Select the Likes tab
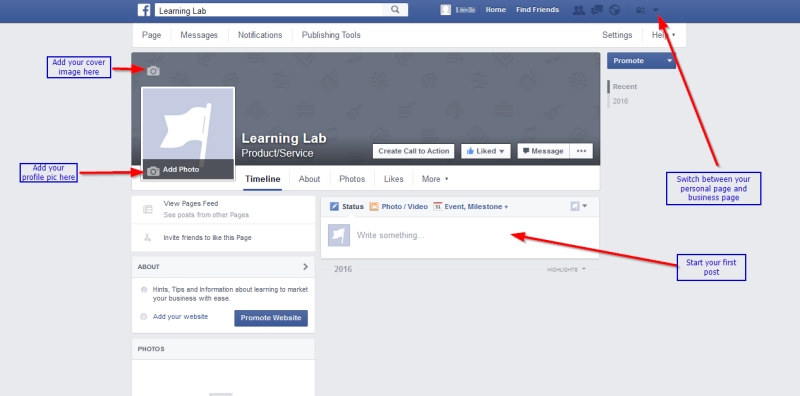800x396 pixels. click(x=393, y=179)
